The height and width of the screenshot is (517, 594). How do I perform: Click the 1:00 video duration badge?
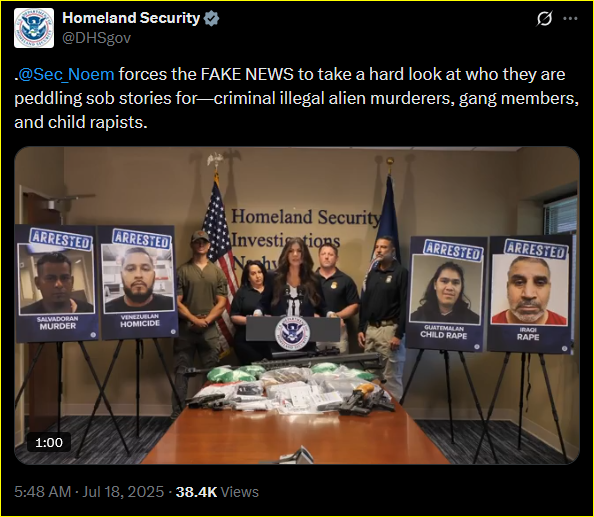coord(49,442)
